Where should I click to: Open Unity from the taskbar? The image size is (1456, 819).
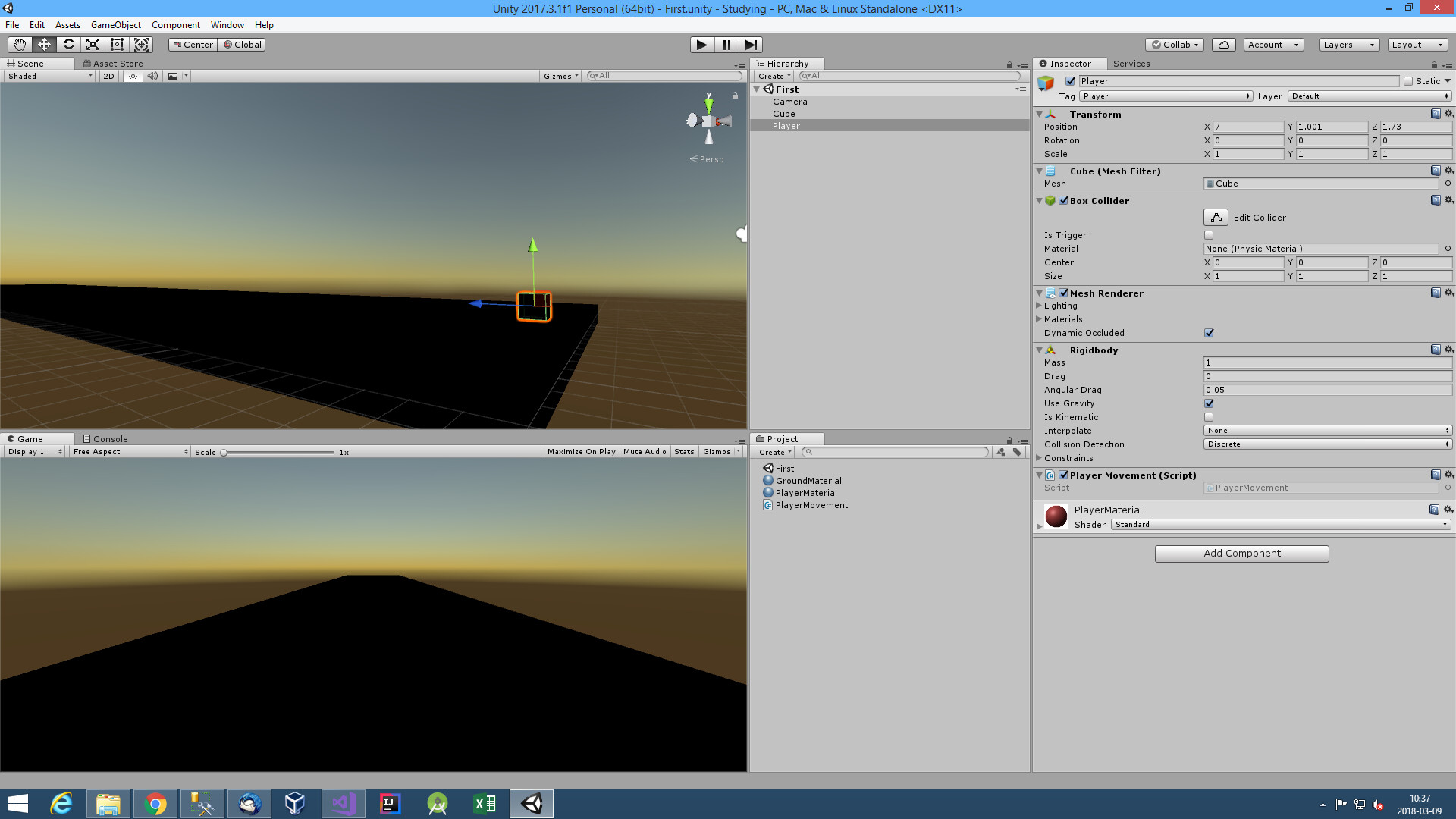[532, 802]
